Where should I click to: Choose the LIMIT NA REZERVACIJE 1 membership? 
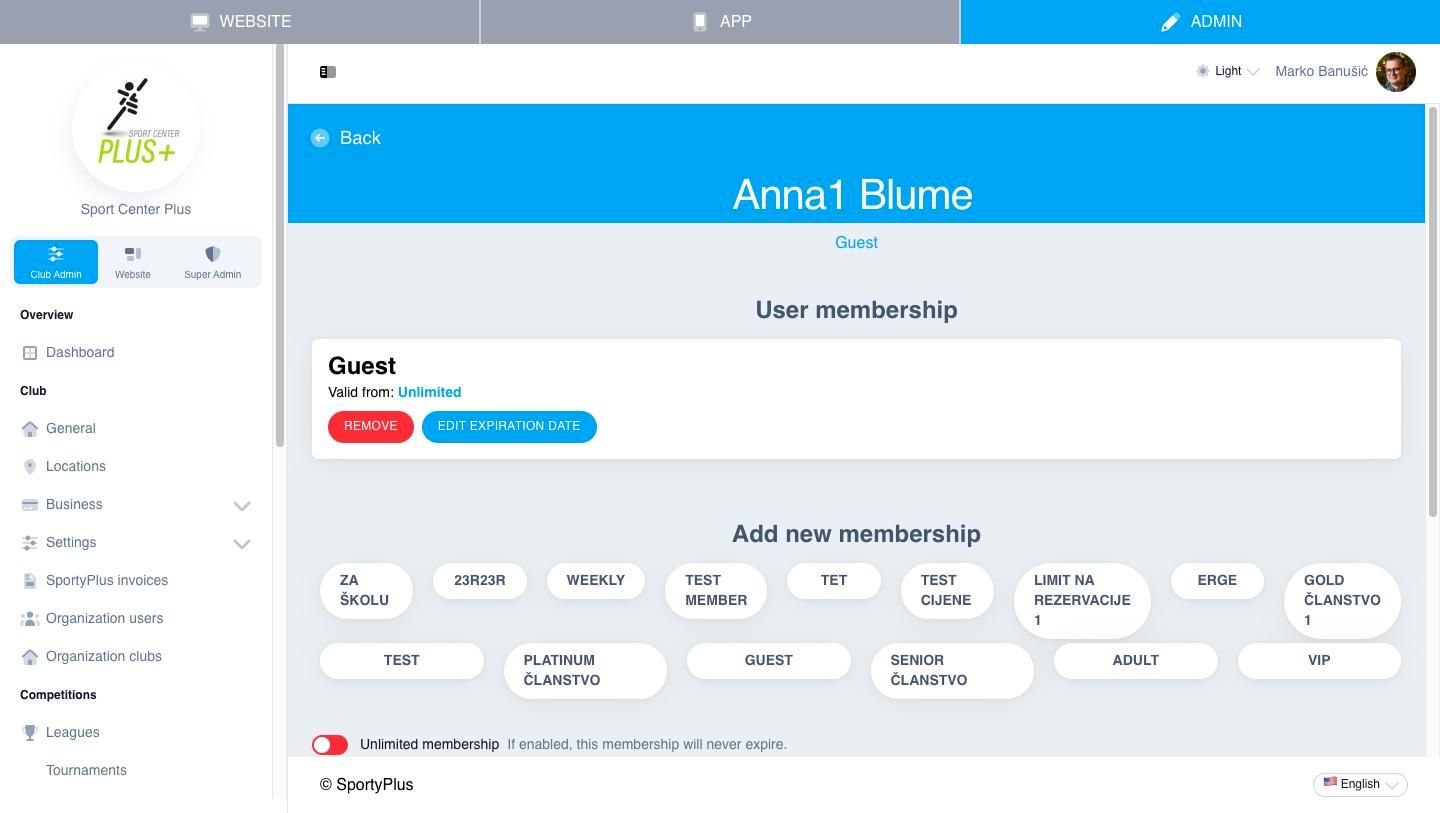[1082, 601]
